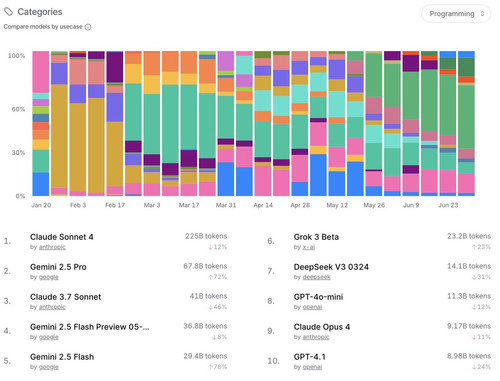Open the Grok 3 Beta model link
Image resolution: width=500 pixels, height=381 pixels.
click(x=316, y=237)
